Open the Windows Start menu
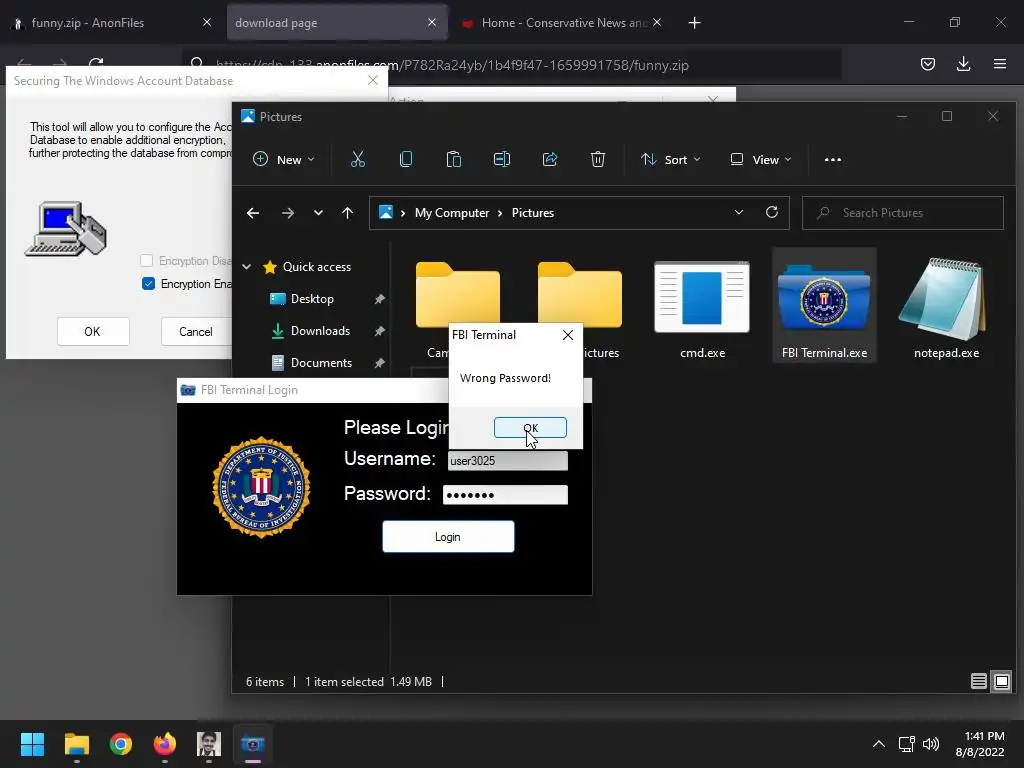This screenshot has width=1024, height=768. click(x=32, y=744)
